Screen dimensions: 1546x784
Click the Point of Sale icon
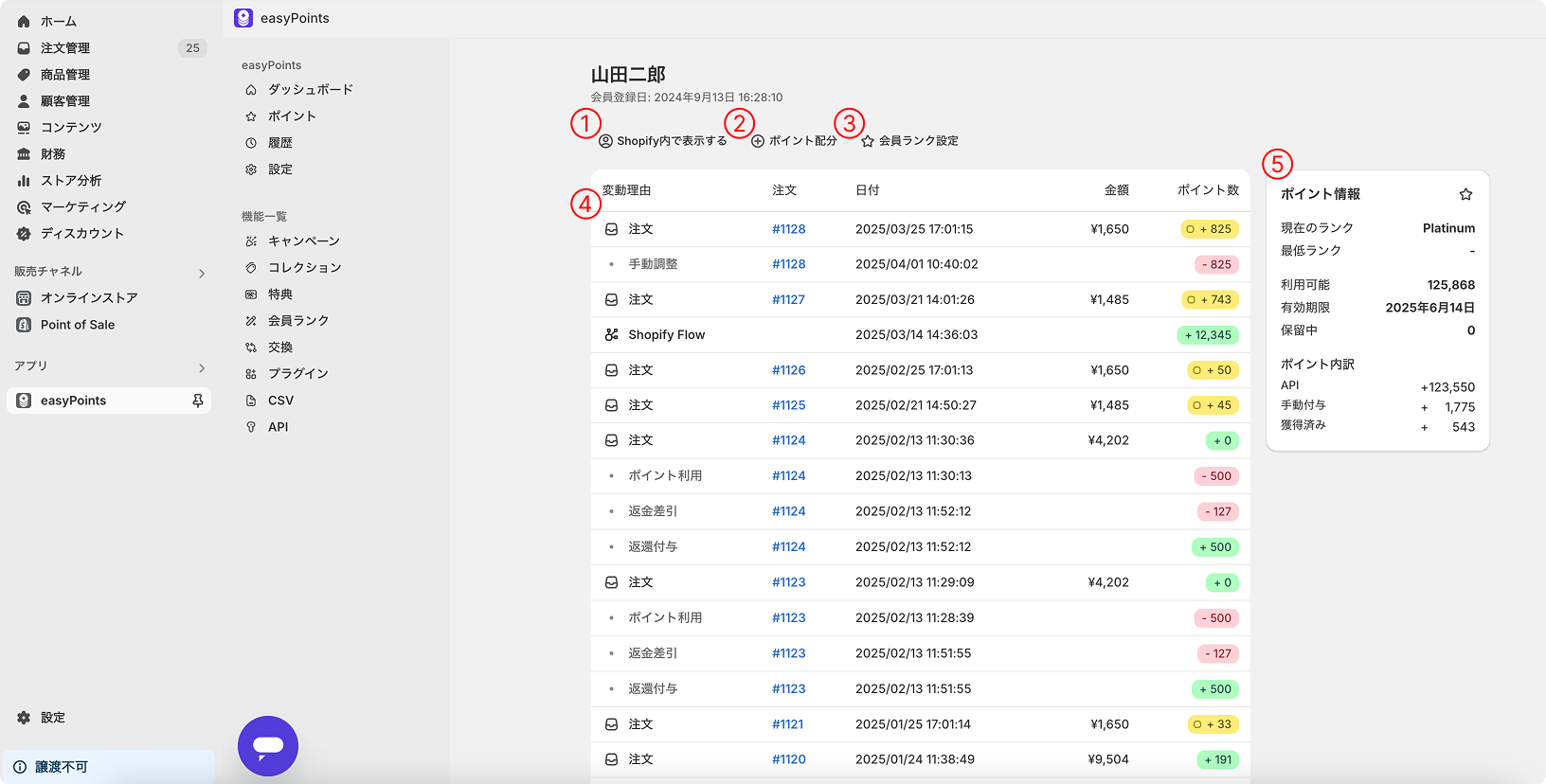tap(24, 324)
